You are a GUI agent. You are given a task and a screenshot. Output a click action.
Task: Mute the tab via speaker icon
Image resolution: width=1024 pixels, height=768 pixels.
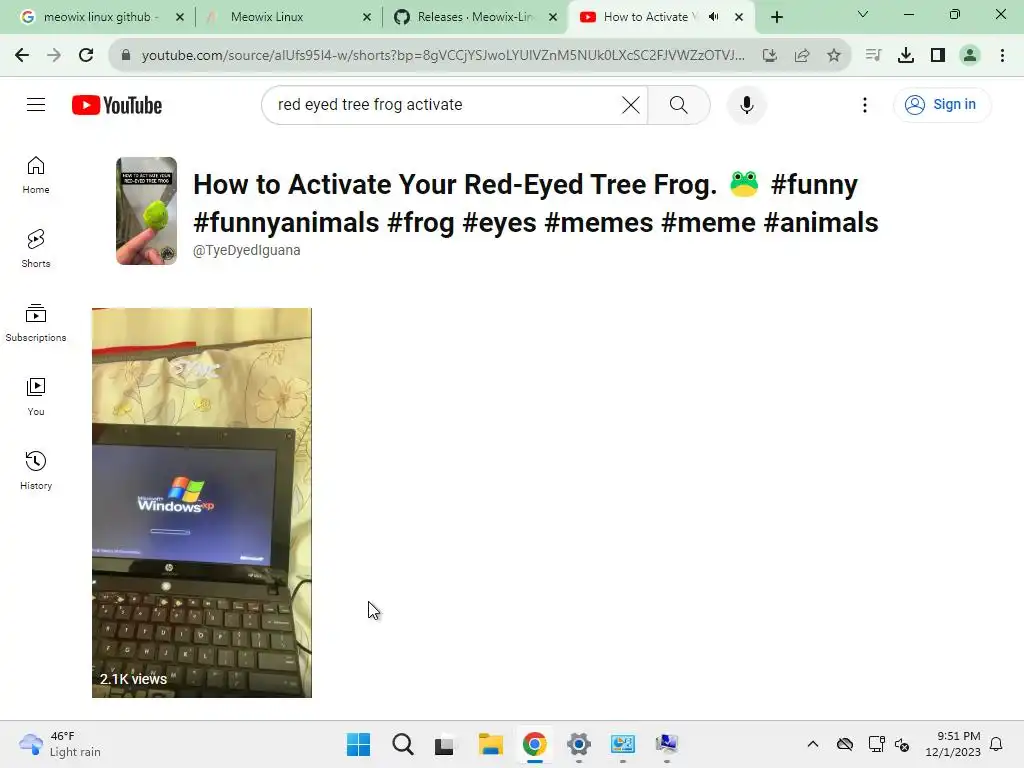point(714,17)
